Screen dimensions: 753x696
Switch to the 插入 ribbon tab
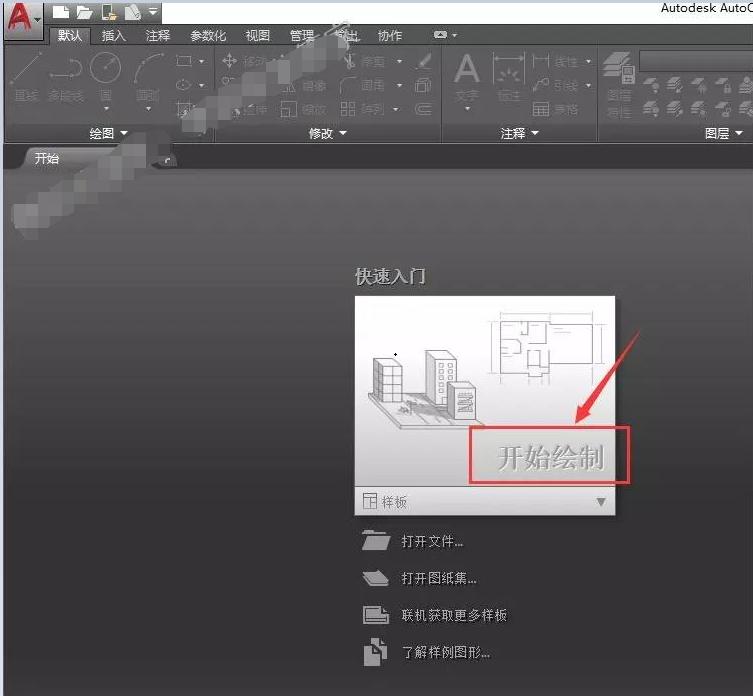[x=114, y=36]
